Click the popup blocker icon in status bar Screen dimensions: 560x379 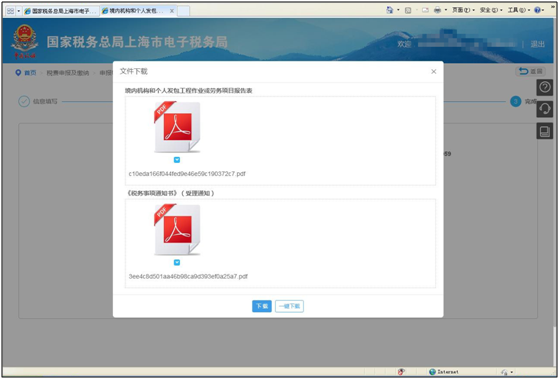pyautogui.click(x=401, y=372)
